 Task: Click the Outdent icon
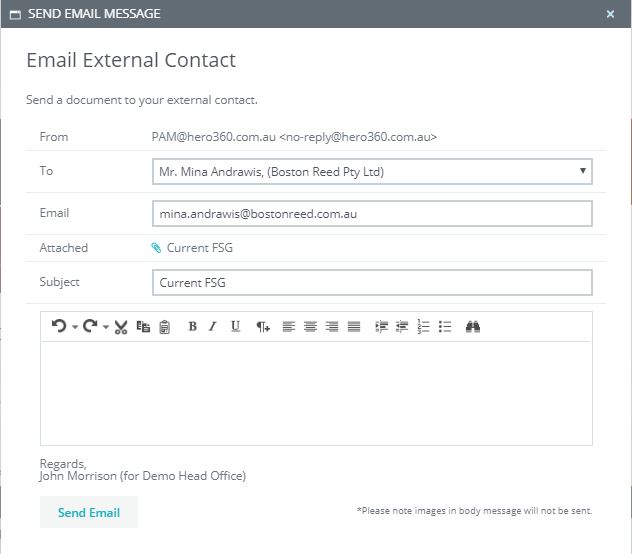pos(402,326)
